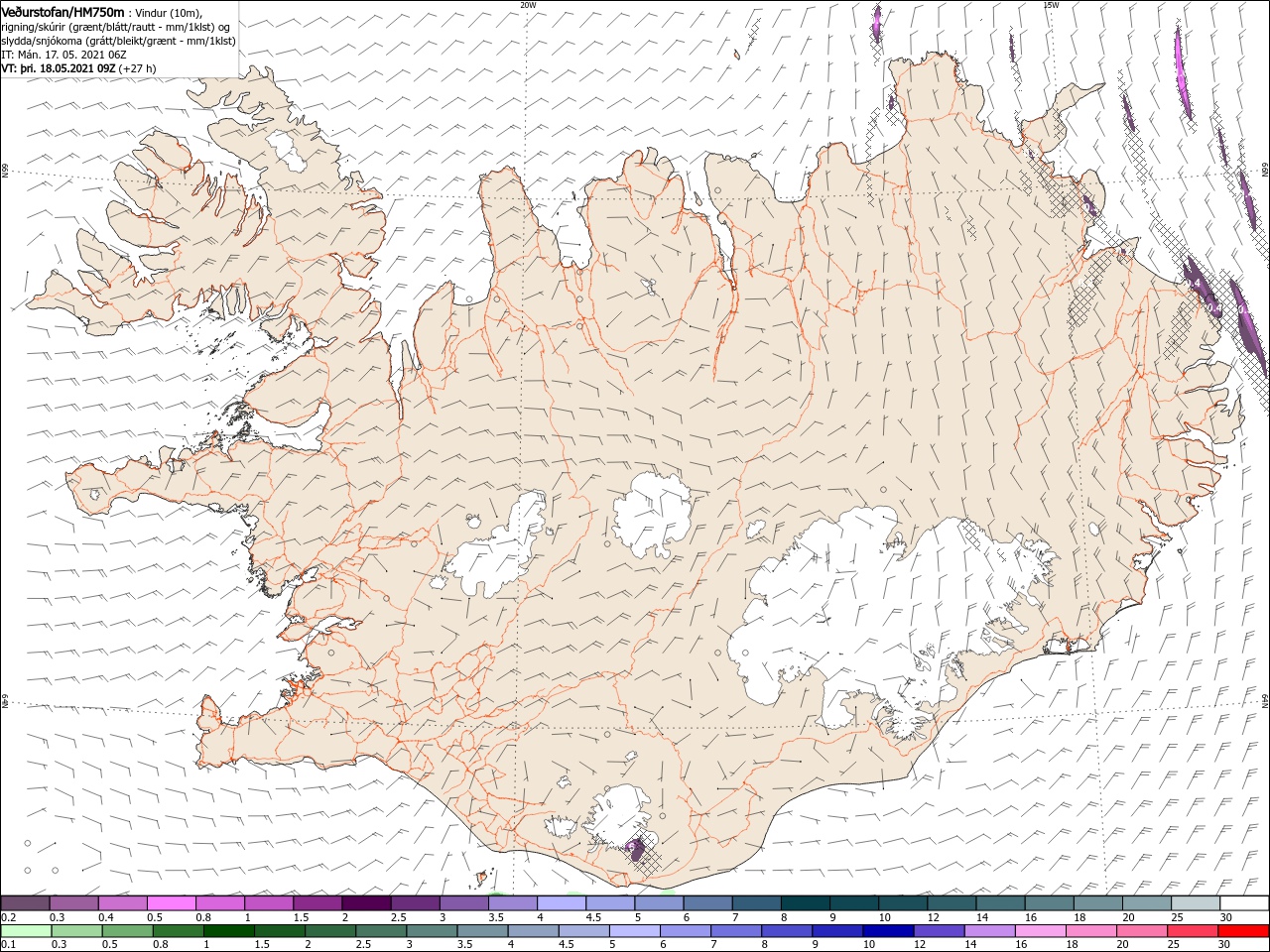Select the '10' value label, lower legend row

(x=869, y=944)
